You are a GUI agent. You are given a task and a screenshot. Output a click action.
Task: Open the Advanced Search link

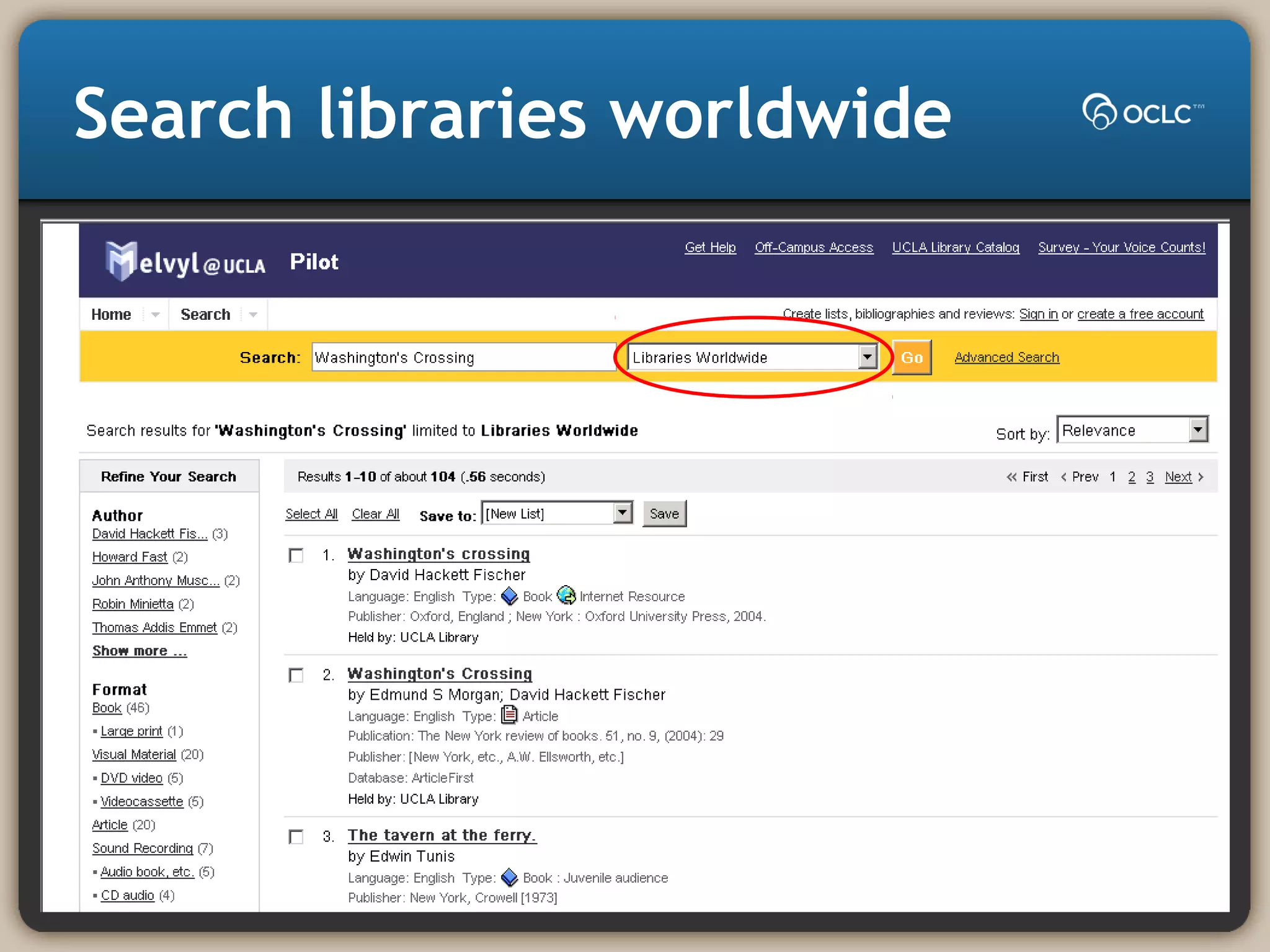(x=1007, y=357)
